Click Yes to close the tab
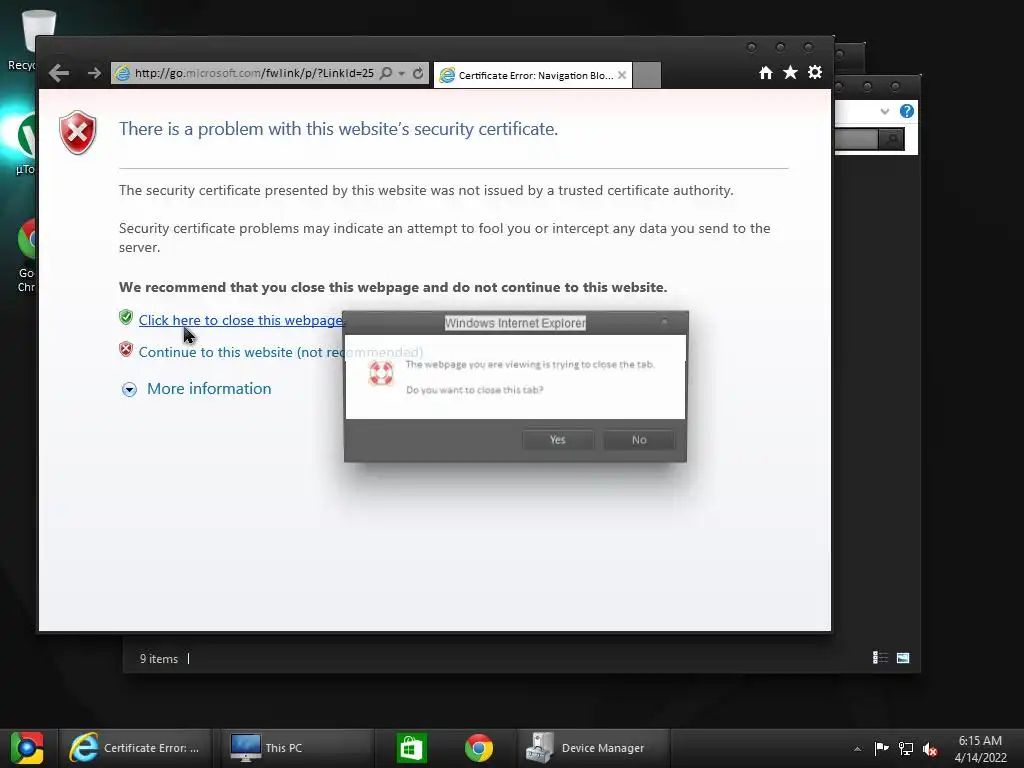The image size is (1024, 768). 558,440
